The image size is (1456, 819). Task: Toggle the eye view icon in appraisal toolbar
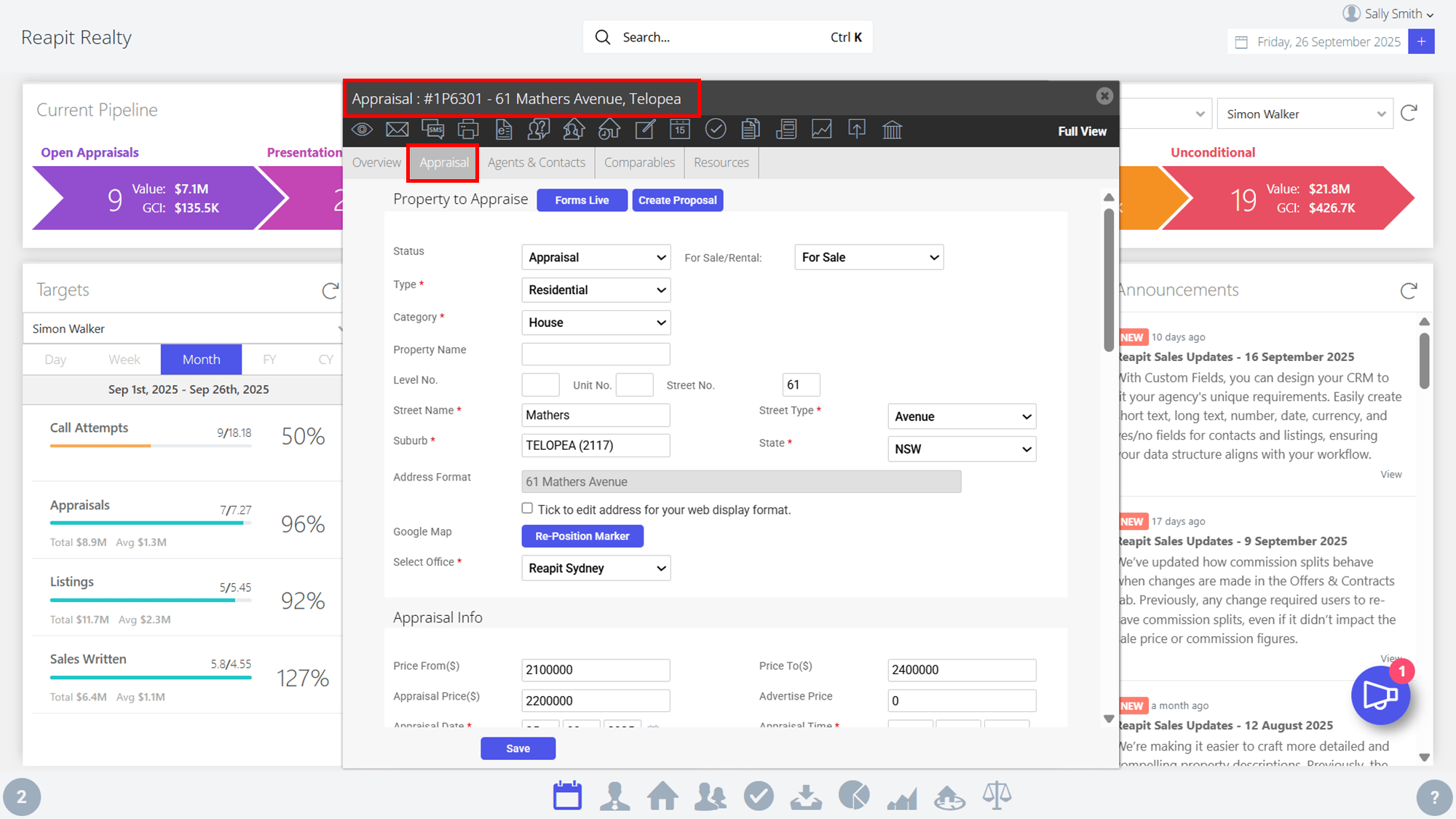(362, 130)
